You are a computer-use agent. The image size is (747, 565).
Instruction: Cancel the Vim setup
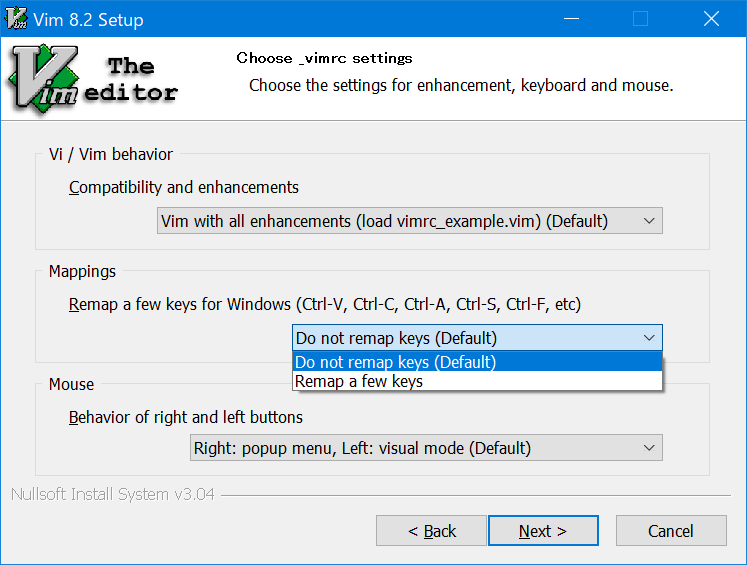pos(671,530)
